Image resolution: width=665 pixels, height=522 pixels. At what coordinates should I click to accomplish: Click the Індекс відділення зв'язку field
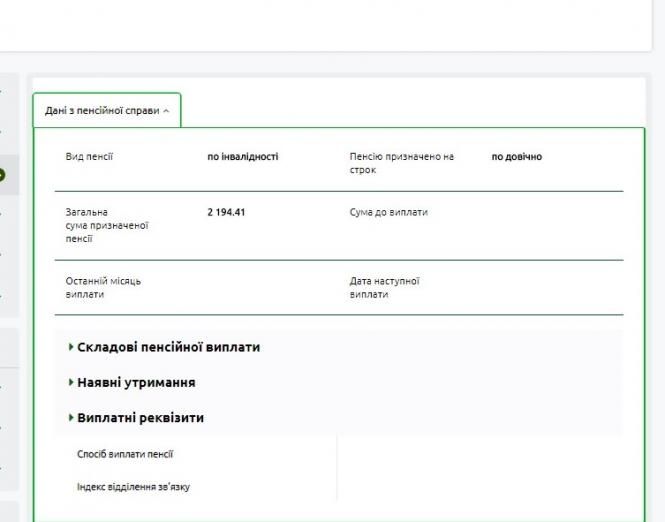(133, 487)
